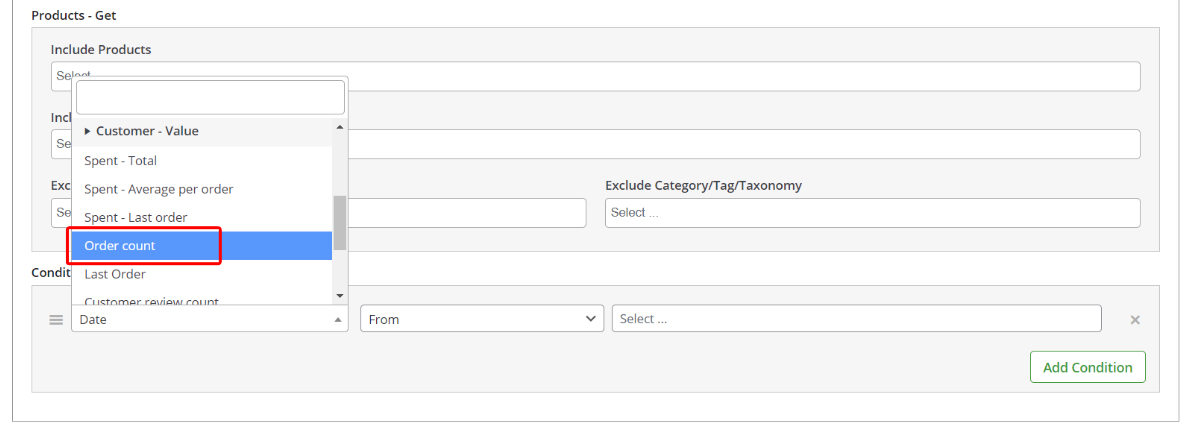Collapse the Customer - Value group triangle

pos(87,132)
